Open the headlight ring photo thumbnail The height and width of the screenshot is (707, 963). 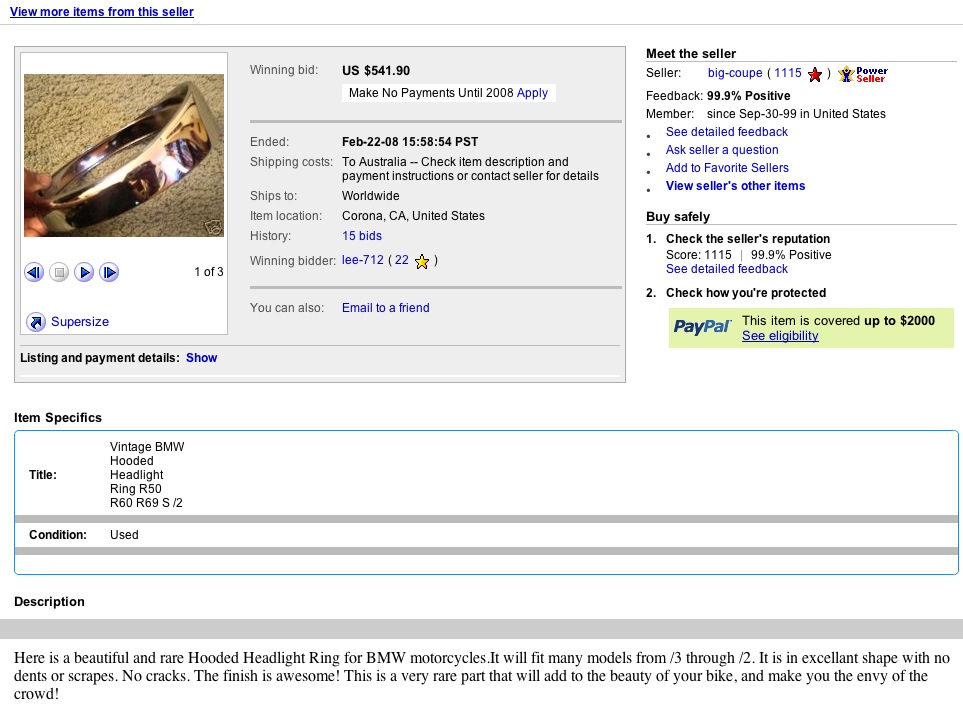point(124,155)
